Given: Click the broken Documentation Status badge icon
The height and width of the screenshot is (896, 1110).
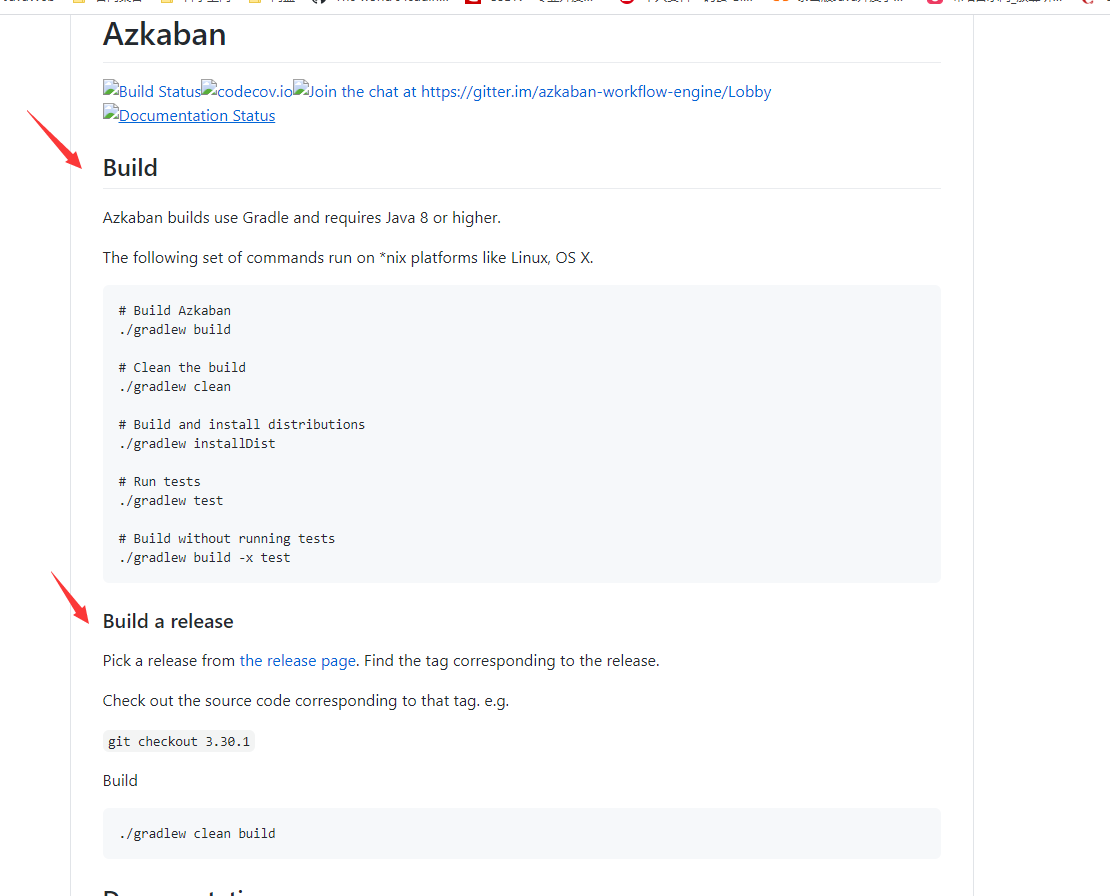Looking at the screenshot, I should point(110,111).
